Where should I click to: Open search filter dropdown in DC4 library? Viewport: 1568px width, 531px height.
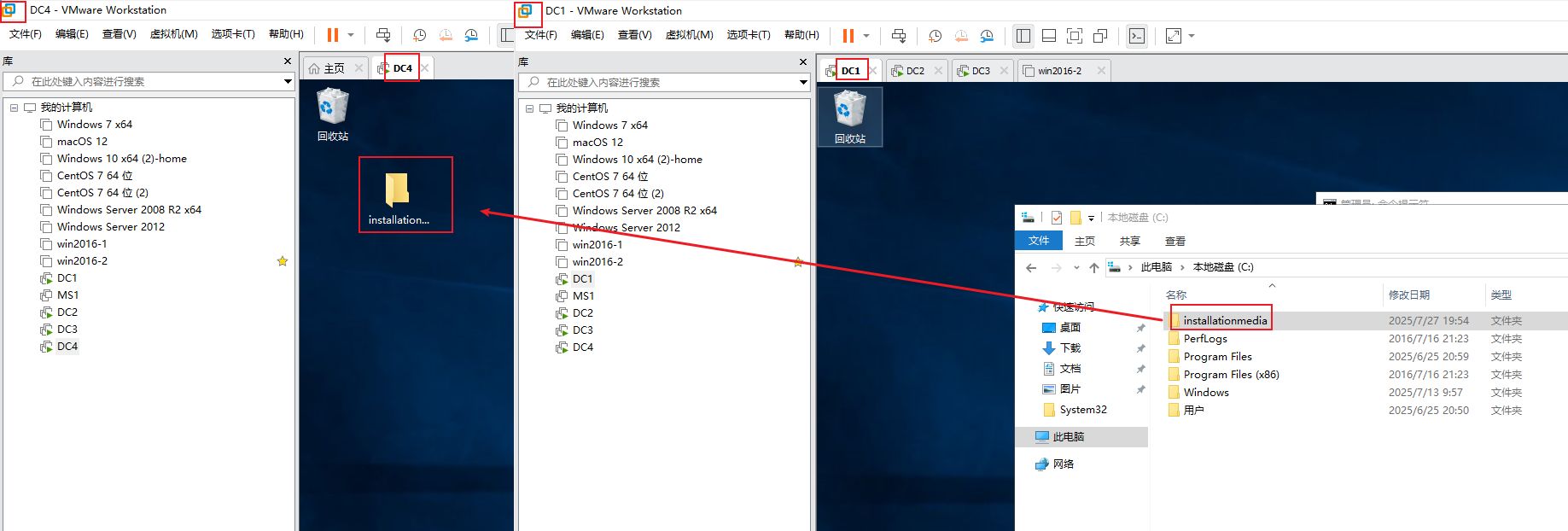point(289,81)
